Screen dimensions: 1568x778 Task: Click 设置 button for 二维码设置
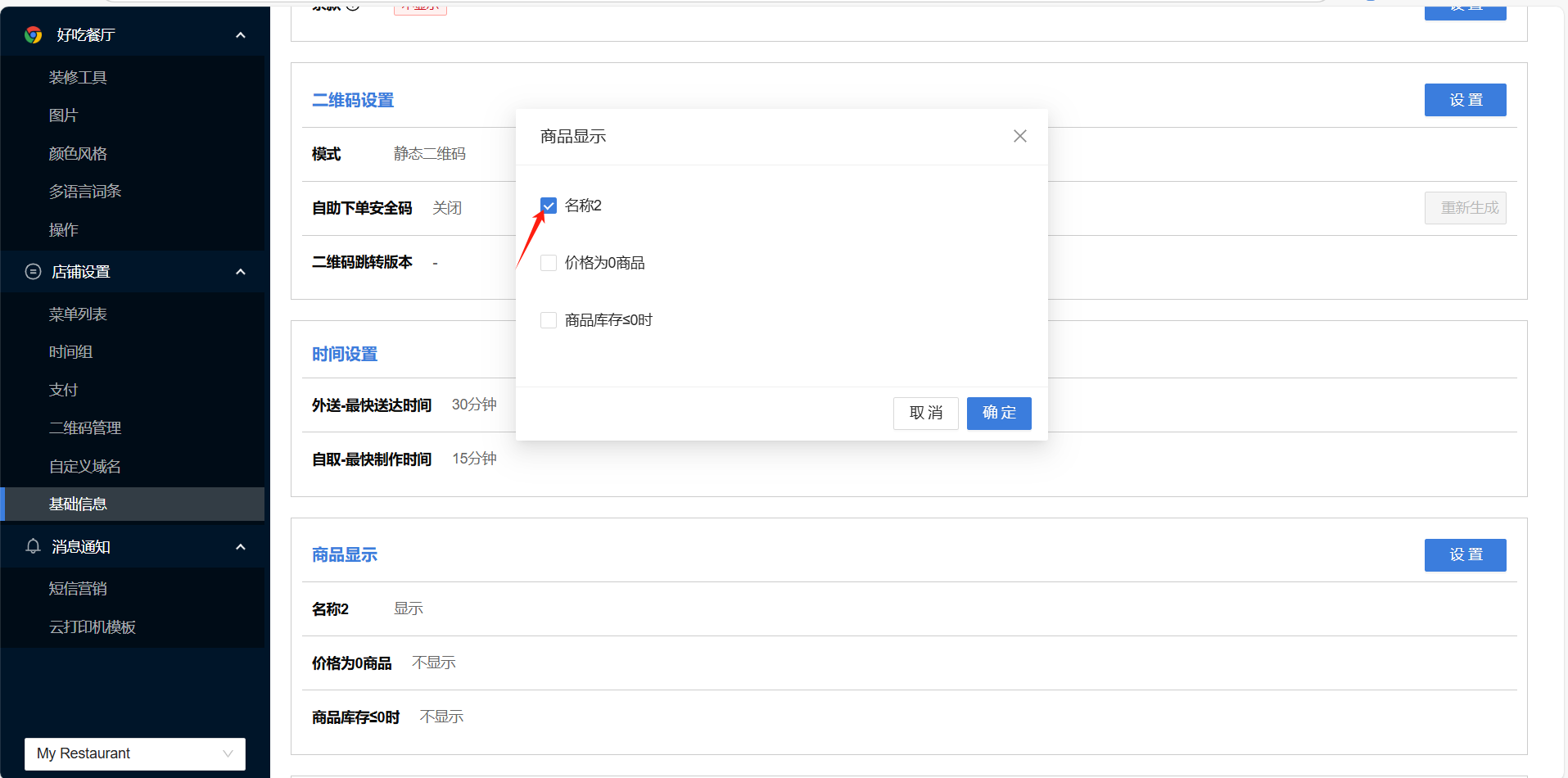click(x=1466, y=100)
